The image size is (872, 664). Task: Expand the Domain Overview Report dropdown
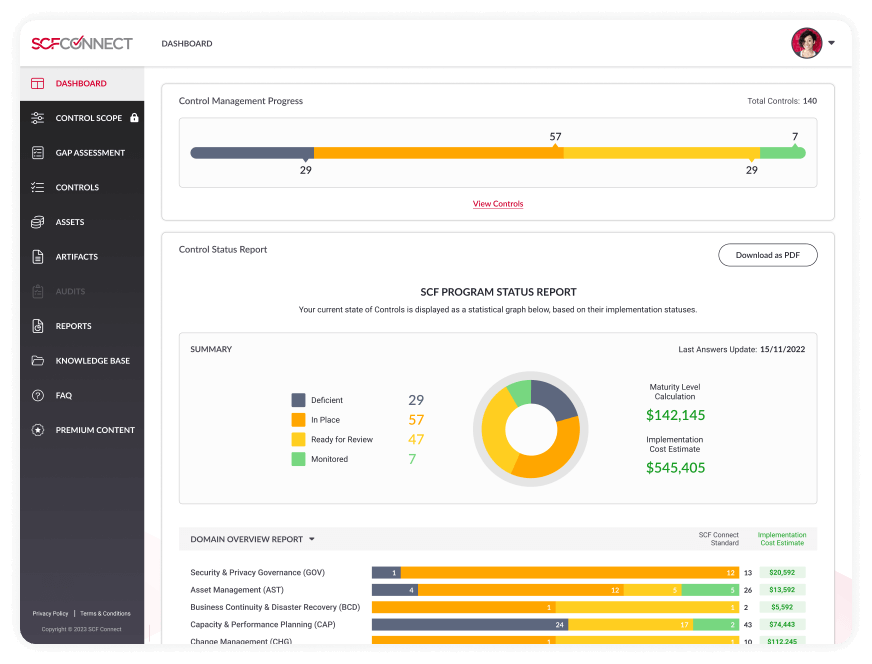coord(311,538)
